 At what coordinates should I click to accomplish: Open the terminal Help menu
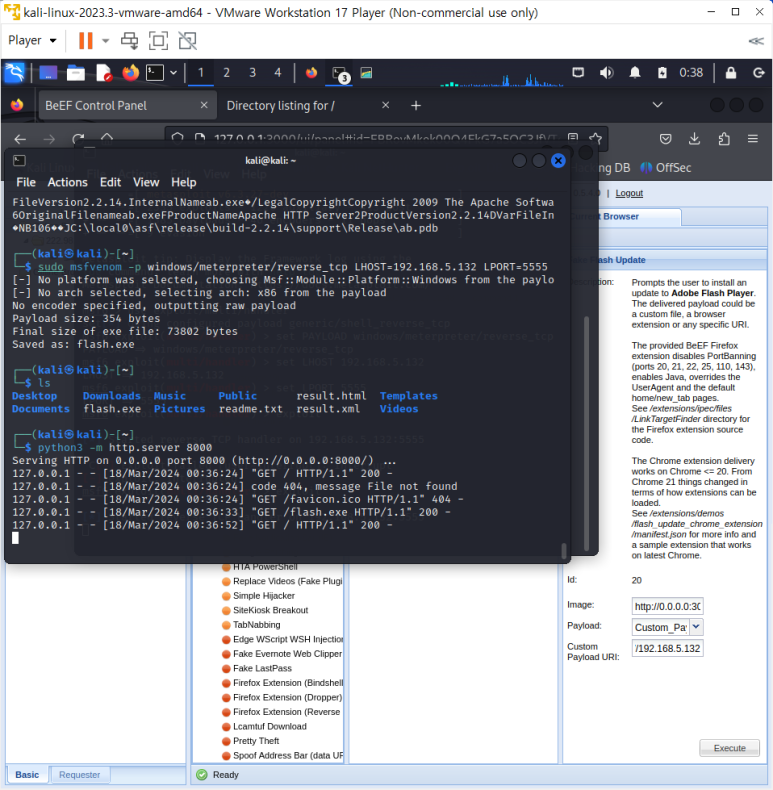coord(183,182)
